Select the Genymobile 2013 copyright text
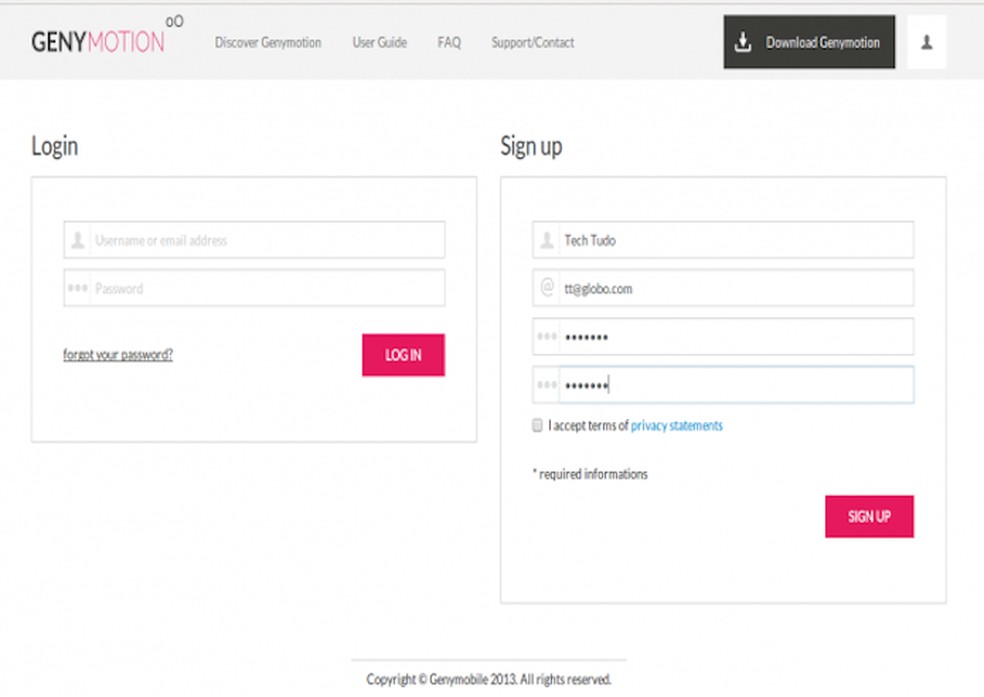 point(489,679)
